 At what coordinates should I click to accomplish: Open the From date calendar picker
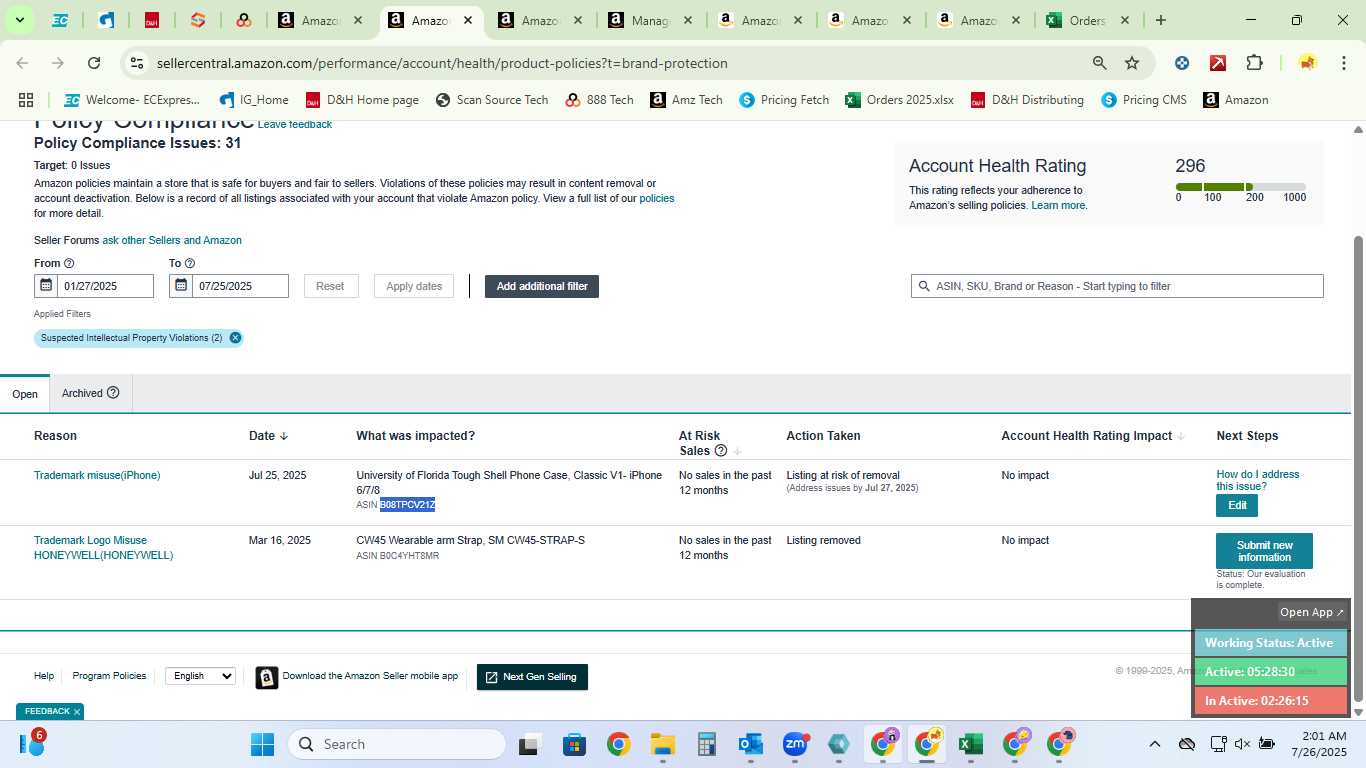46,286
